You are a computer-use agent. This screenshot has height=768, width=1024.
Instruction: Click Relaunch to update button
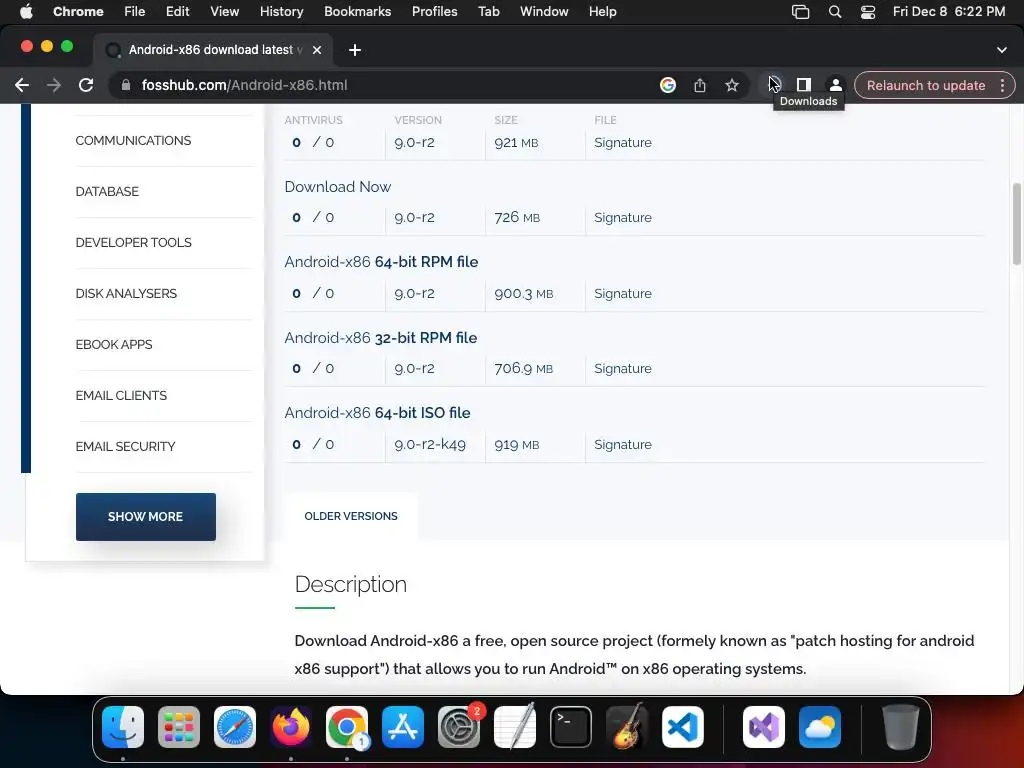(925, 85)
